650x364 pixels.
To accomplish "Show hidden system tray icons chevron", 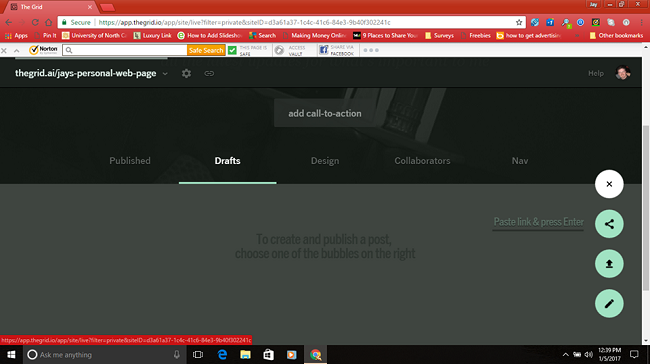I will click(x=565, y=354).
